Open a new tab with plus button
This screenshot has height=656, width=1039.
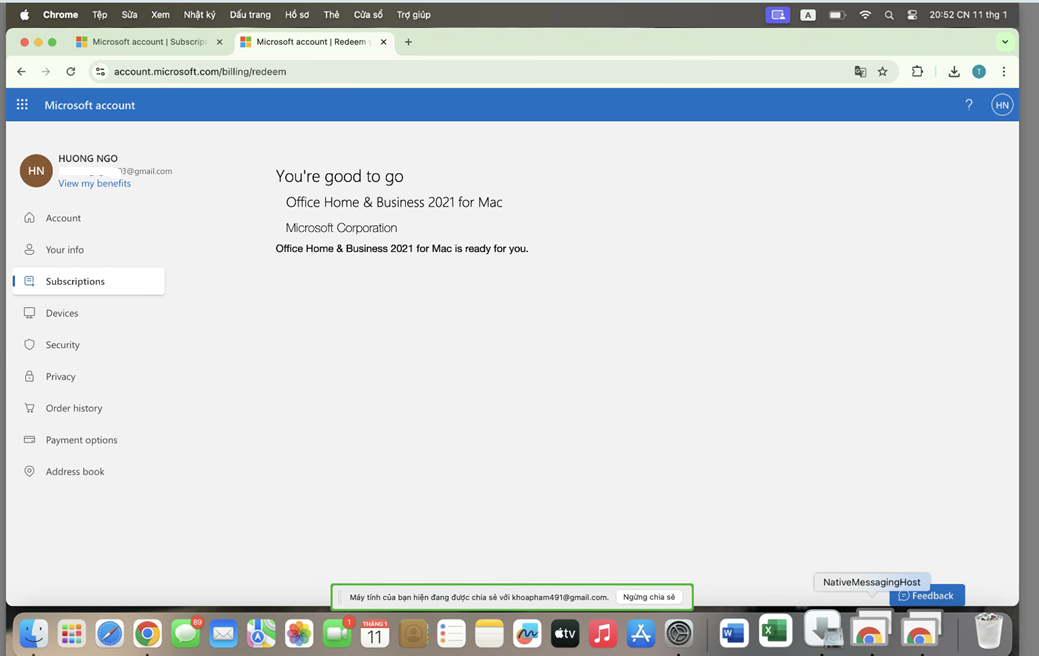[x=408, y=42]
